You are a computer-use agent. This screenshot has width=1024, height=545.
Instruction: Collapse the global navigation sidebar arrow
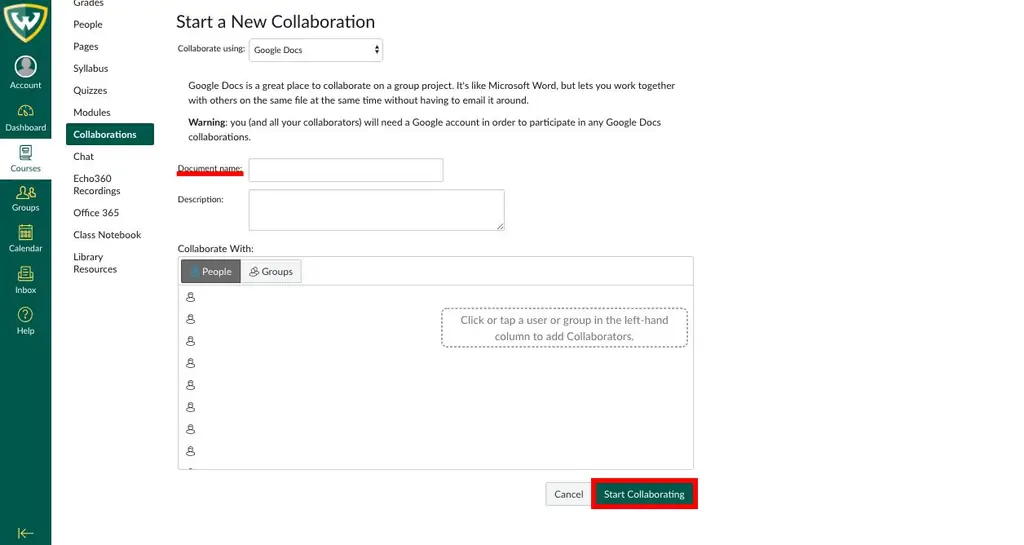pyautogui.click(x=25, y=533)
